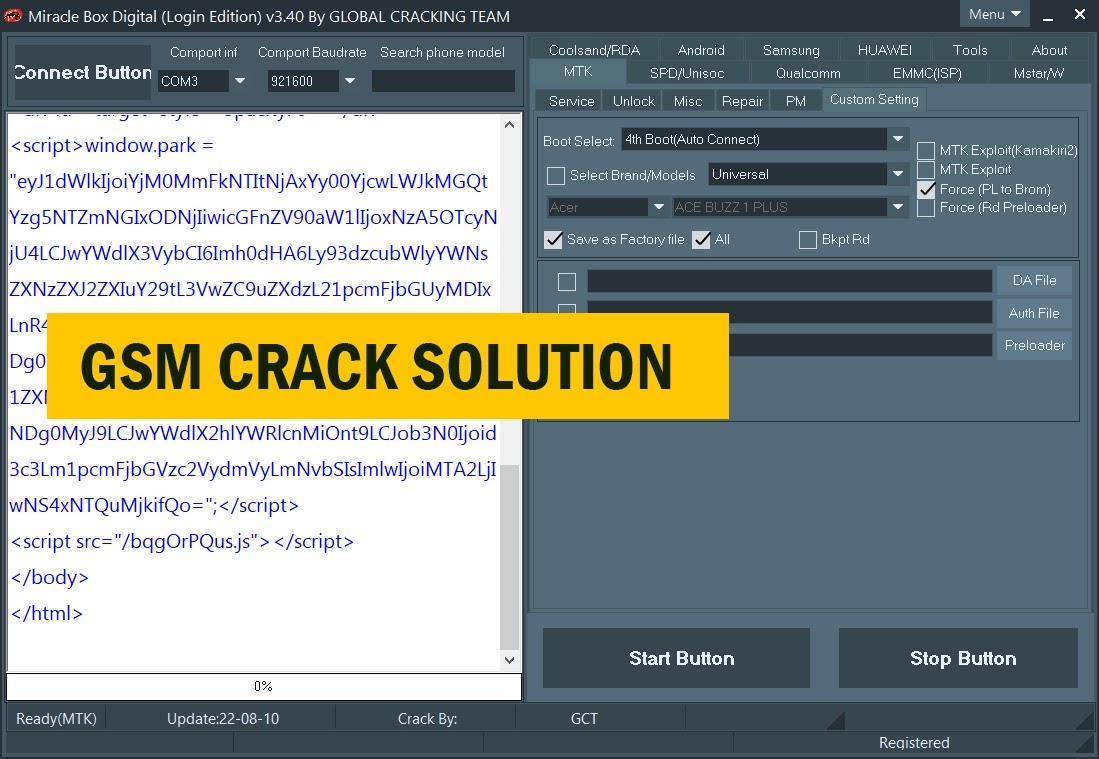
Task: Click the Connect Button
Action: tap(83, 73)
